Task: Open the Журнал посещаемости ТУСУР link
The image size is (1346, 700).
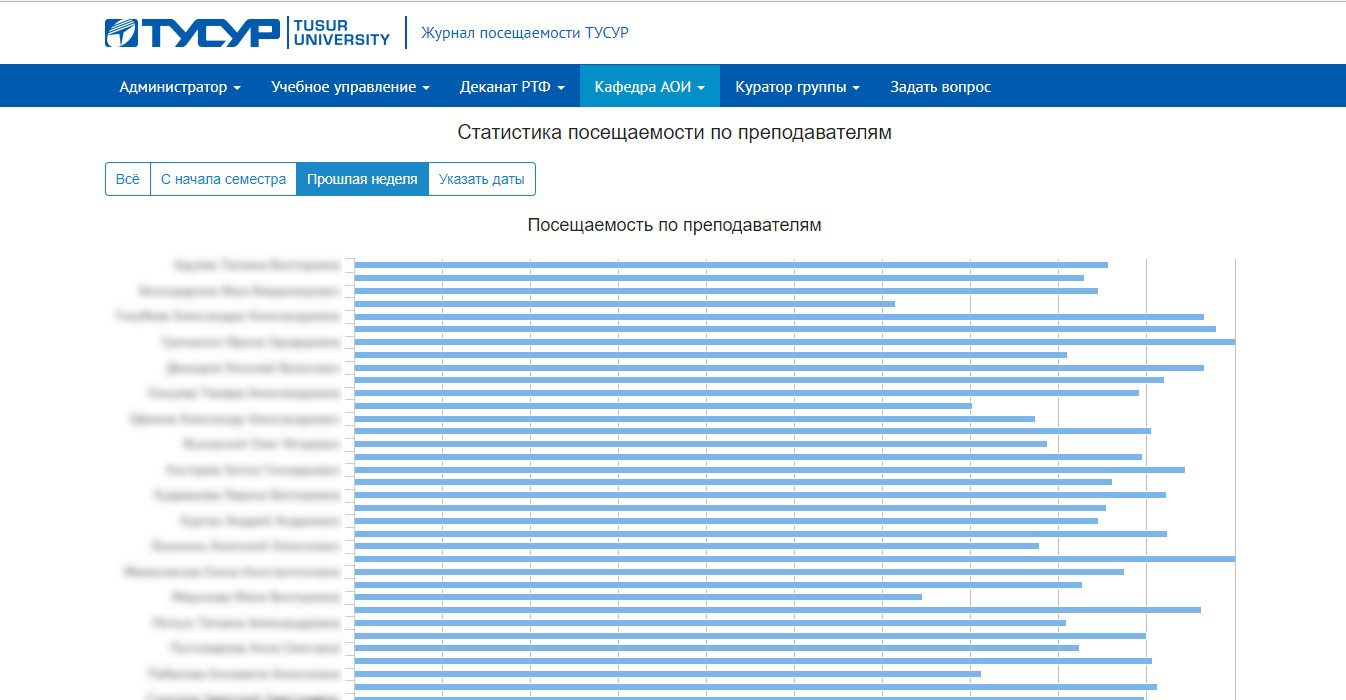Action: pyautogui.click(x=524, y=33)
